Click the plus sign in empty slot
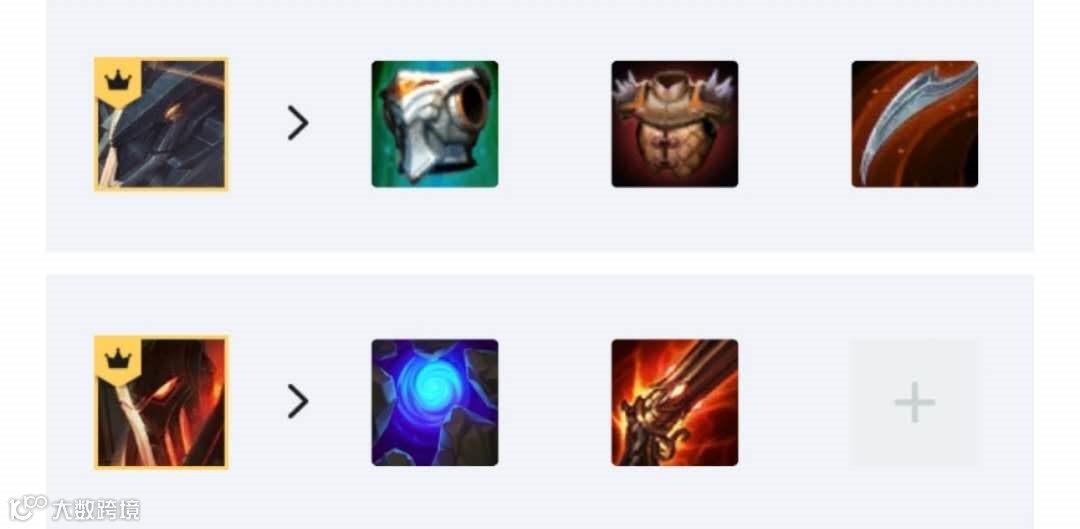This screenshot has width=1080, height=529. click(914, 402)
